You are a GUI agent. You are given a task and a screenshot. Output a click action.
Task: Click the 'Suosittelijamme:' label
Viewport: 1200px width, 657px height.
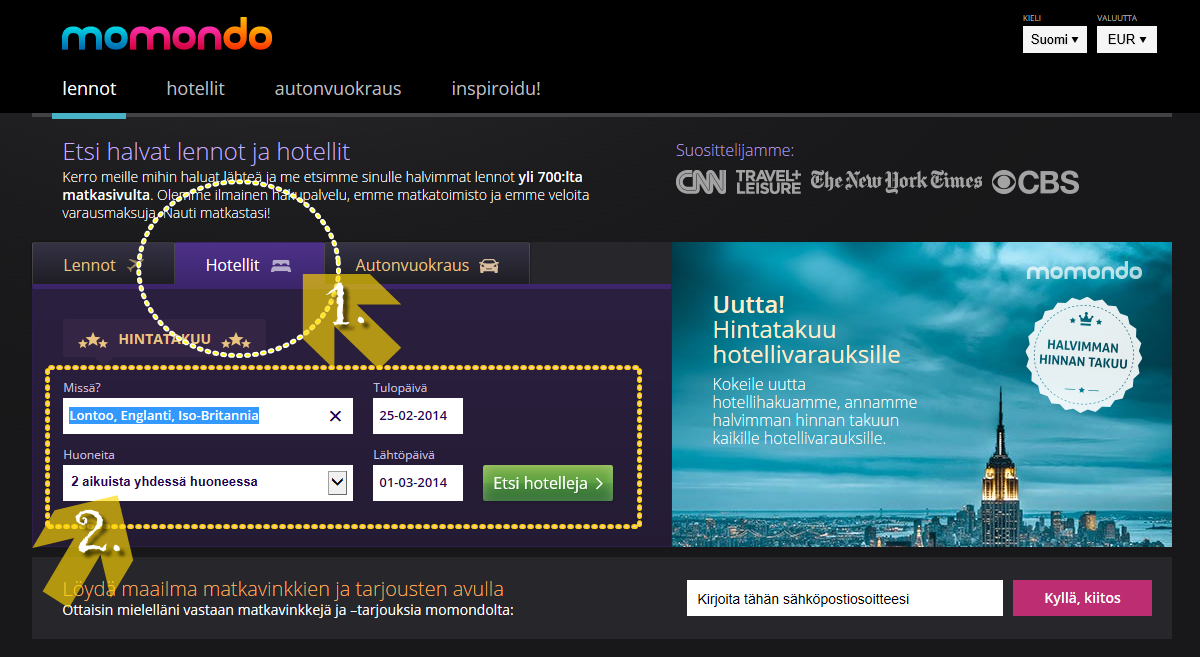pyautogui.click(x=735, y=151)
